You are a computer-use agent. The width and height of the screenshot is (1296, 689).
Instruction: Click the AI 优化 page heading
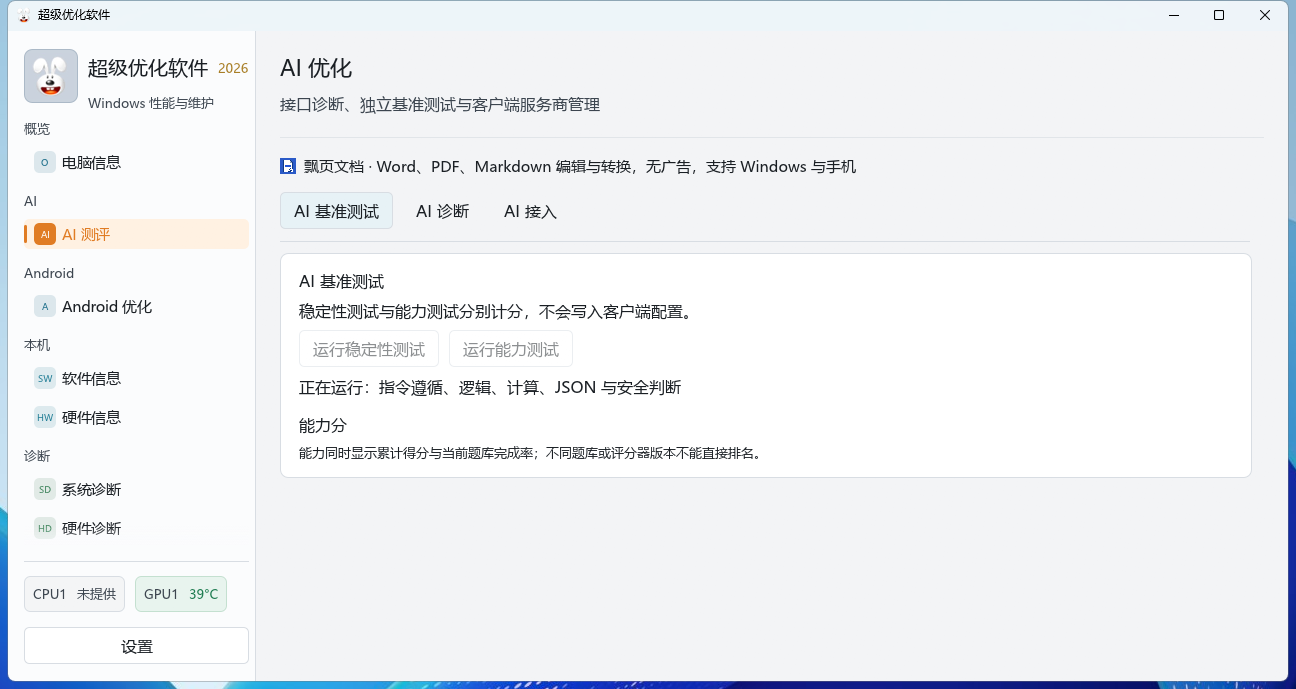316,68
